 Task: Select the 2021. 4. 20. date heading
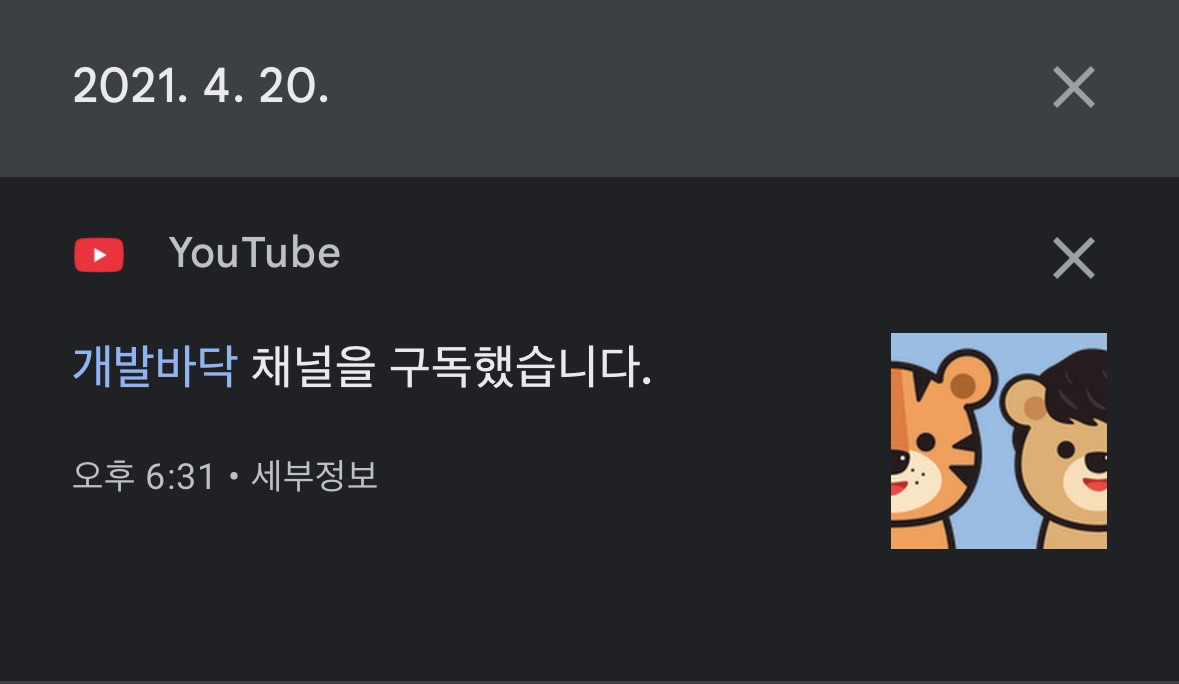click(x=201, y=86)
